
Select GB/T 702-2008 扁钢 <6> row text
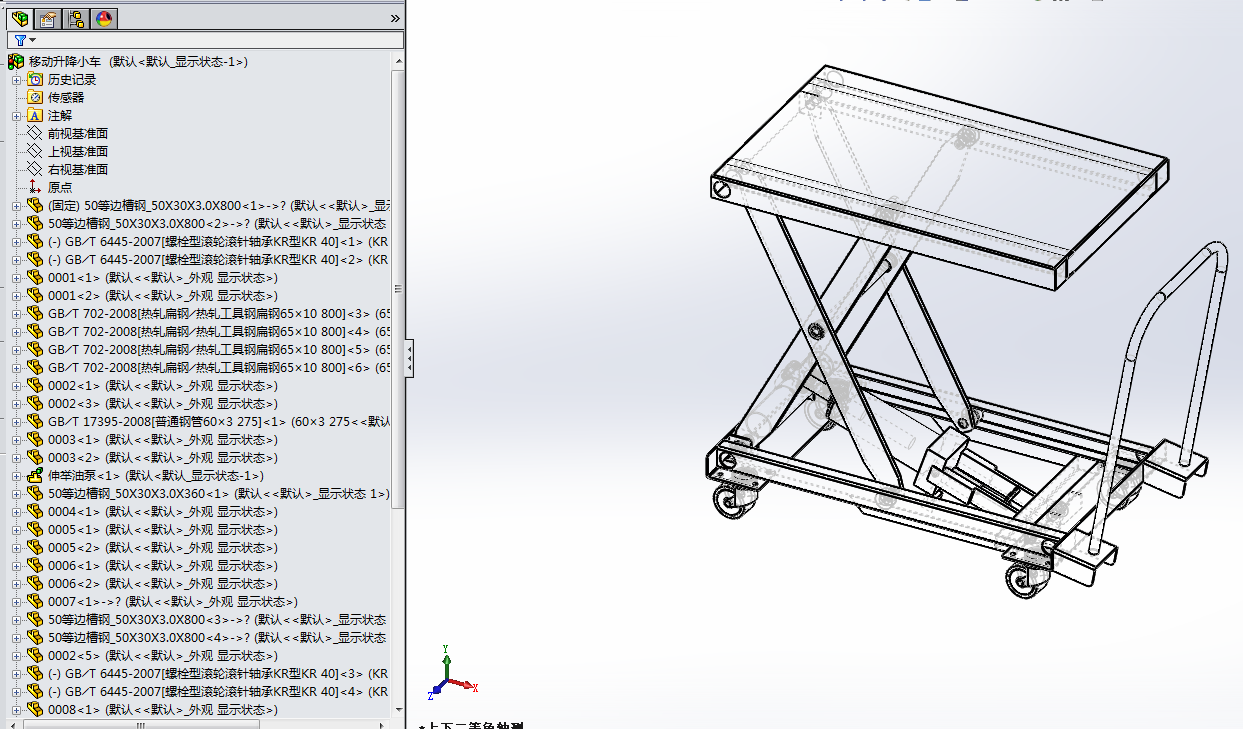tap(220, 368)
